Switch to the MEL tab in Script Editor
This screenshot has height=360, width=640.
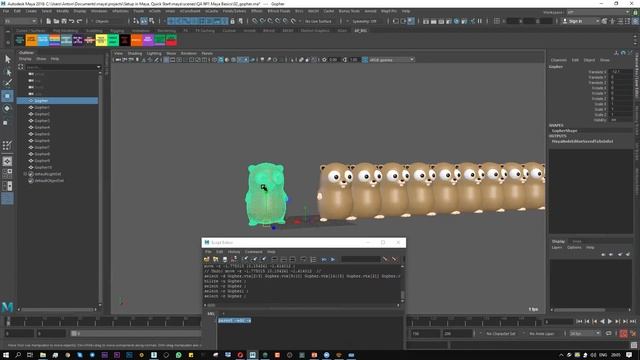211,314
